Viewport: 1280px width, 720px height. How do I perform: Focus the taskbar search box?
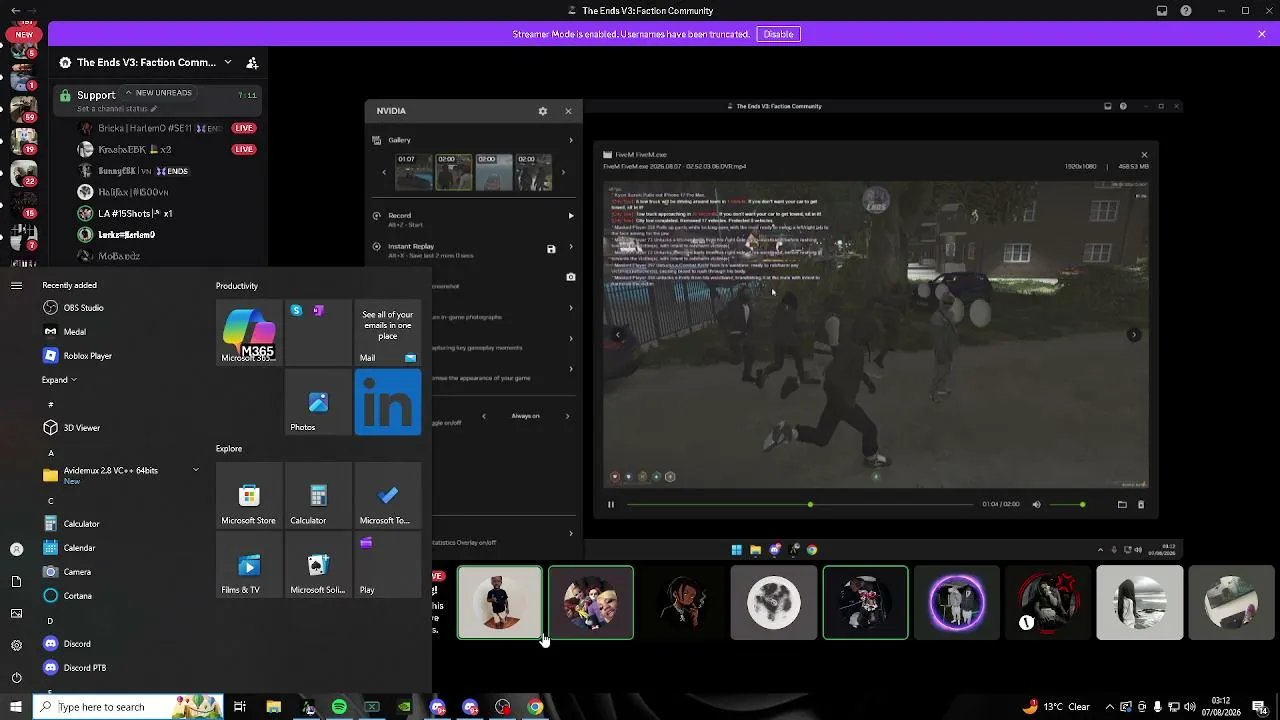[x=128, y=707]
